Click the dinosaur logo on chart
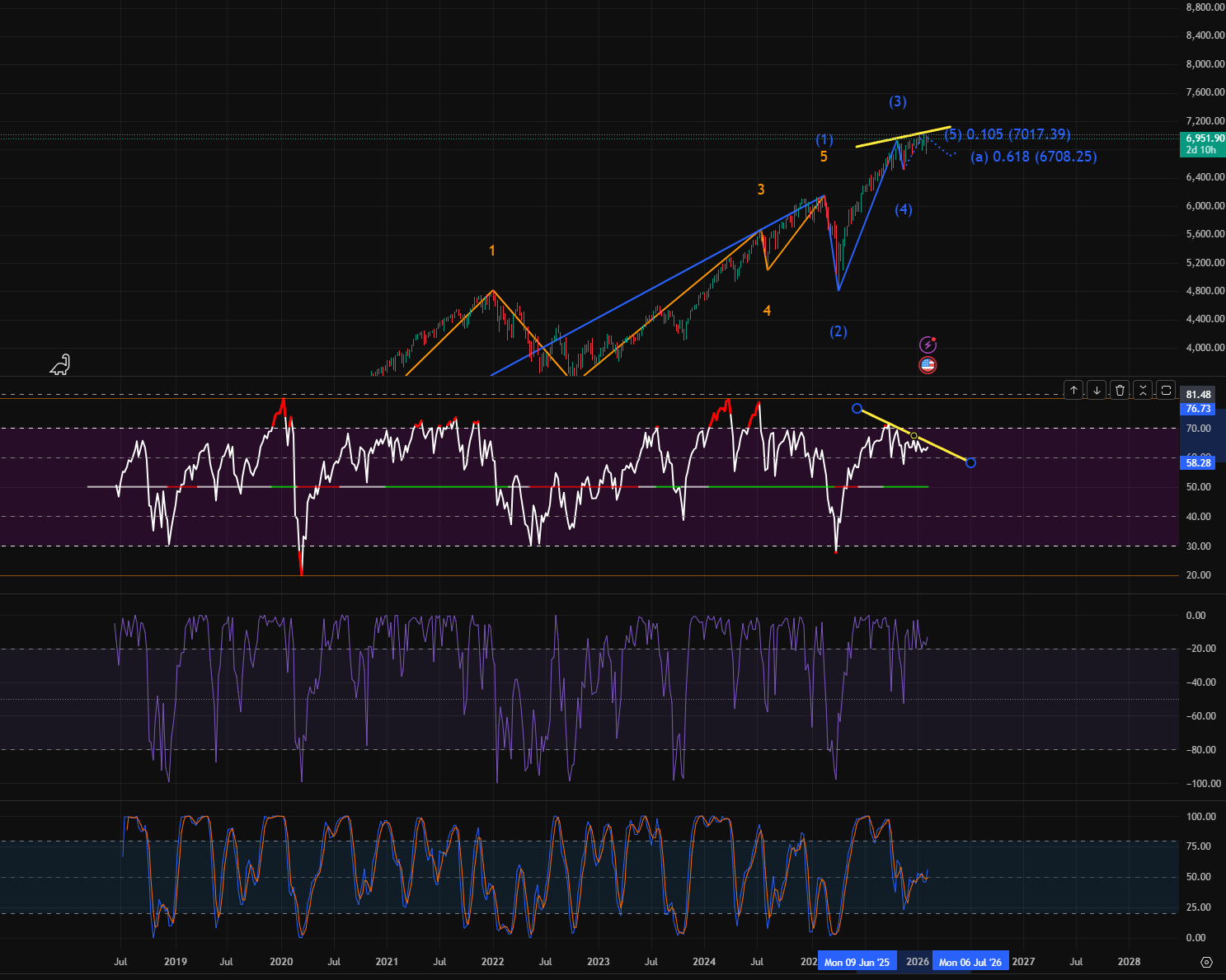 [x=60, y=364]
